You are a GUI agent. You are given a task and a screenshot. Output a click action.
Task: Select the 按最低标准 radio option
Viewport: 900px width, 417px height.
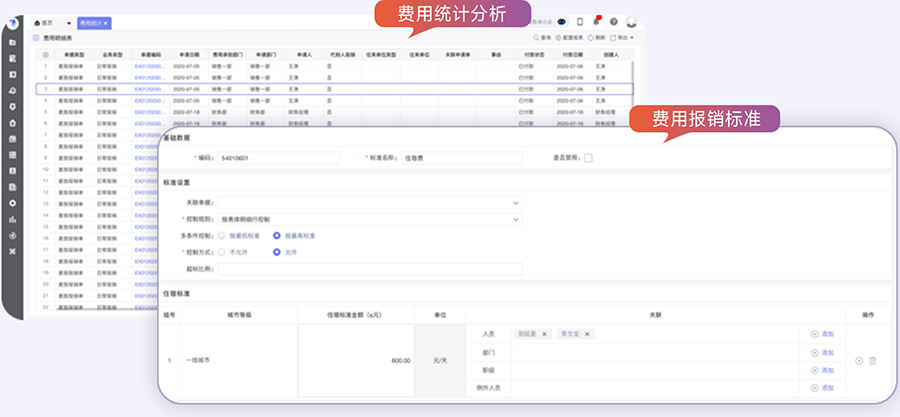coord(221,235)
